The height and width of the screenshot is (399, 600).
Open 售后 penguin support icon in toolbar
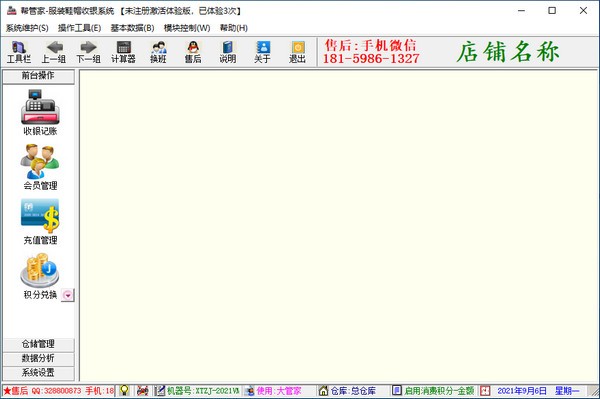tap(193, 52)
